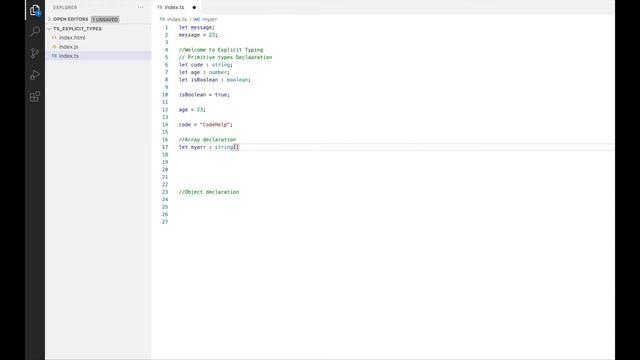Click '// Primitive types Declaaration' comment
Screen dimensions: 640x360
pyautogui.click(x=225, y=57)
